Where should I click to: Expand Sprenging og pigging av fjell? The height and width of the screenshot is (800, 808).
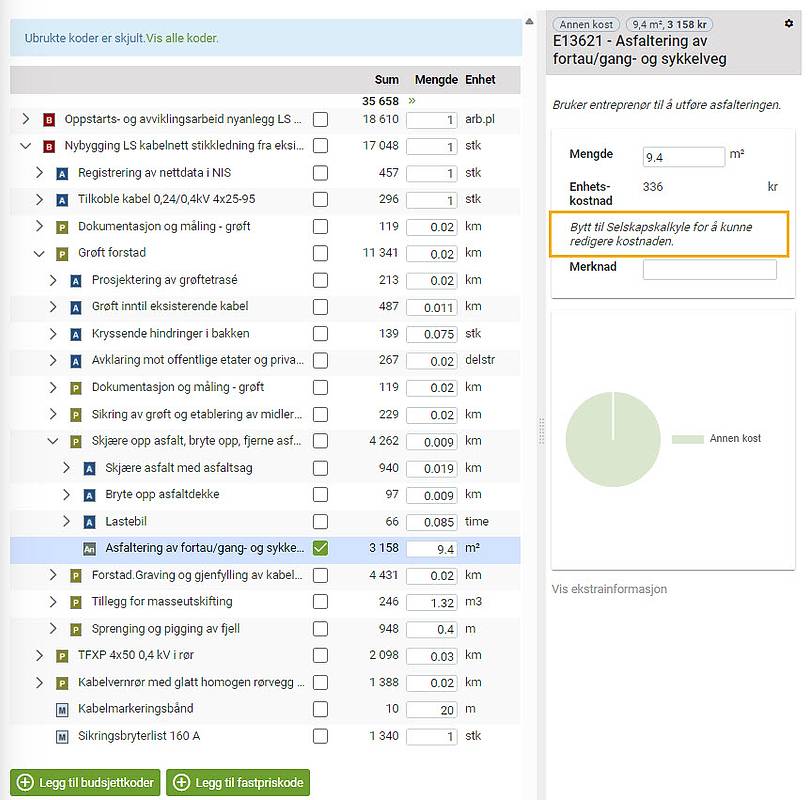[53, 628]
